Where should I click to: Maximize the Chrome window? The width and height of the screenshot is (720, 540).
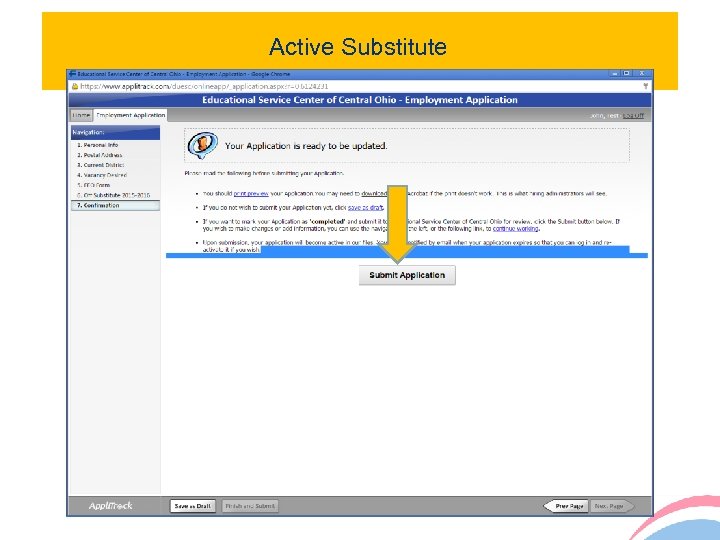coord(626,73)
